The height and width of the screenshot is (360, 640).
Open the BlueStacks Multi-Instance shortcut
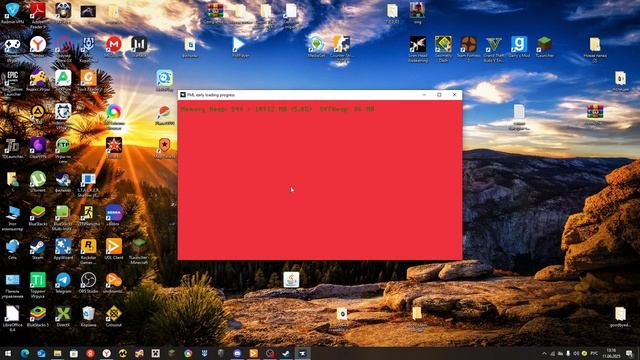[63, 218]
